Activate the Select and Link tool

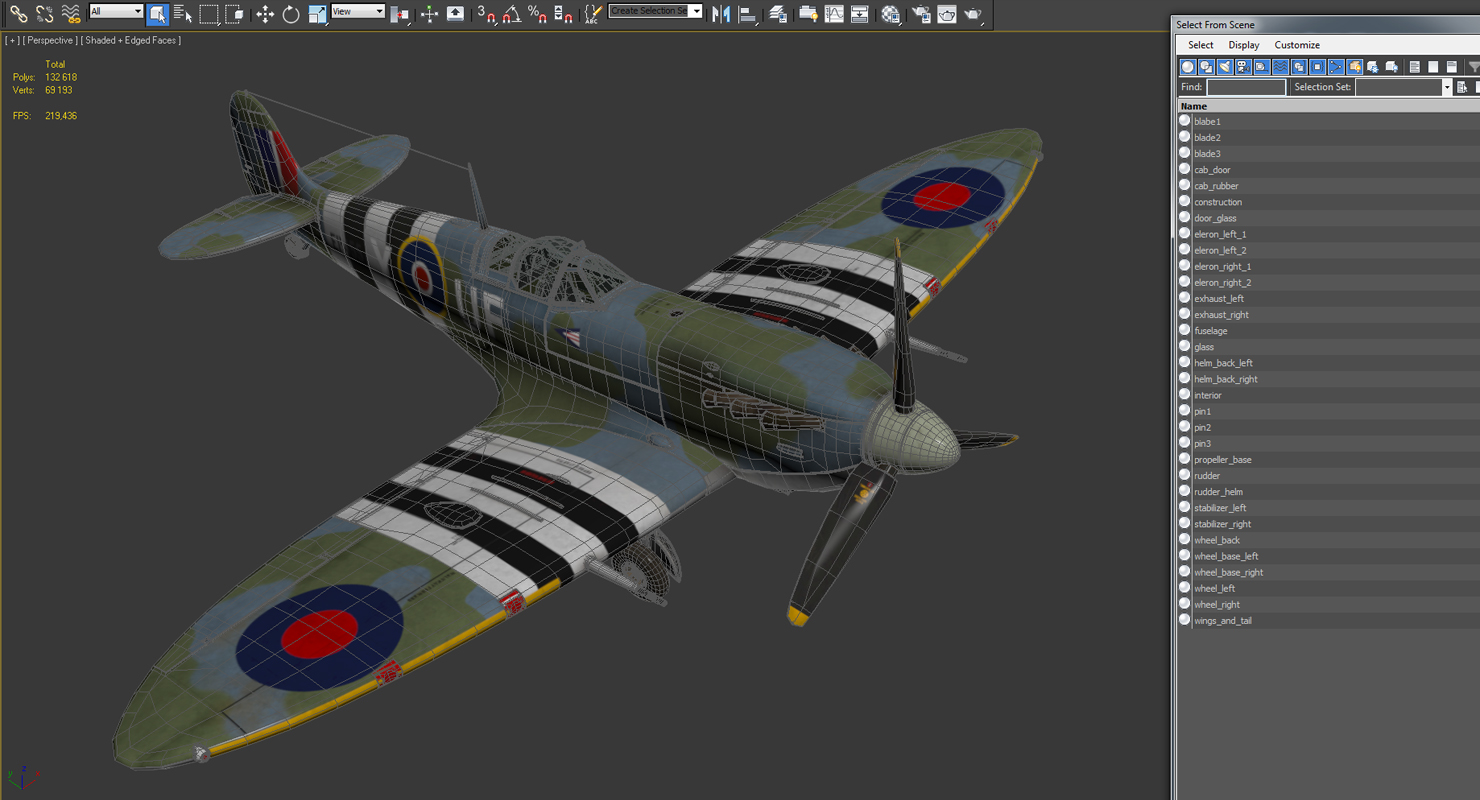click(18, 14)
